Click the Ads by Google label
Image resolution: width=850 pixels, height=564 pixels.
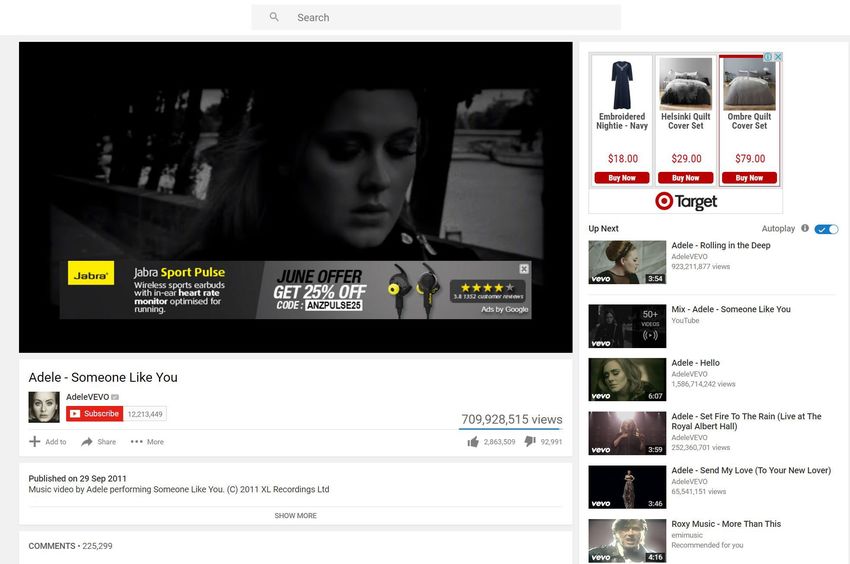click(505, 309)
